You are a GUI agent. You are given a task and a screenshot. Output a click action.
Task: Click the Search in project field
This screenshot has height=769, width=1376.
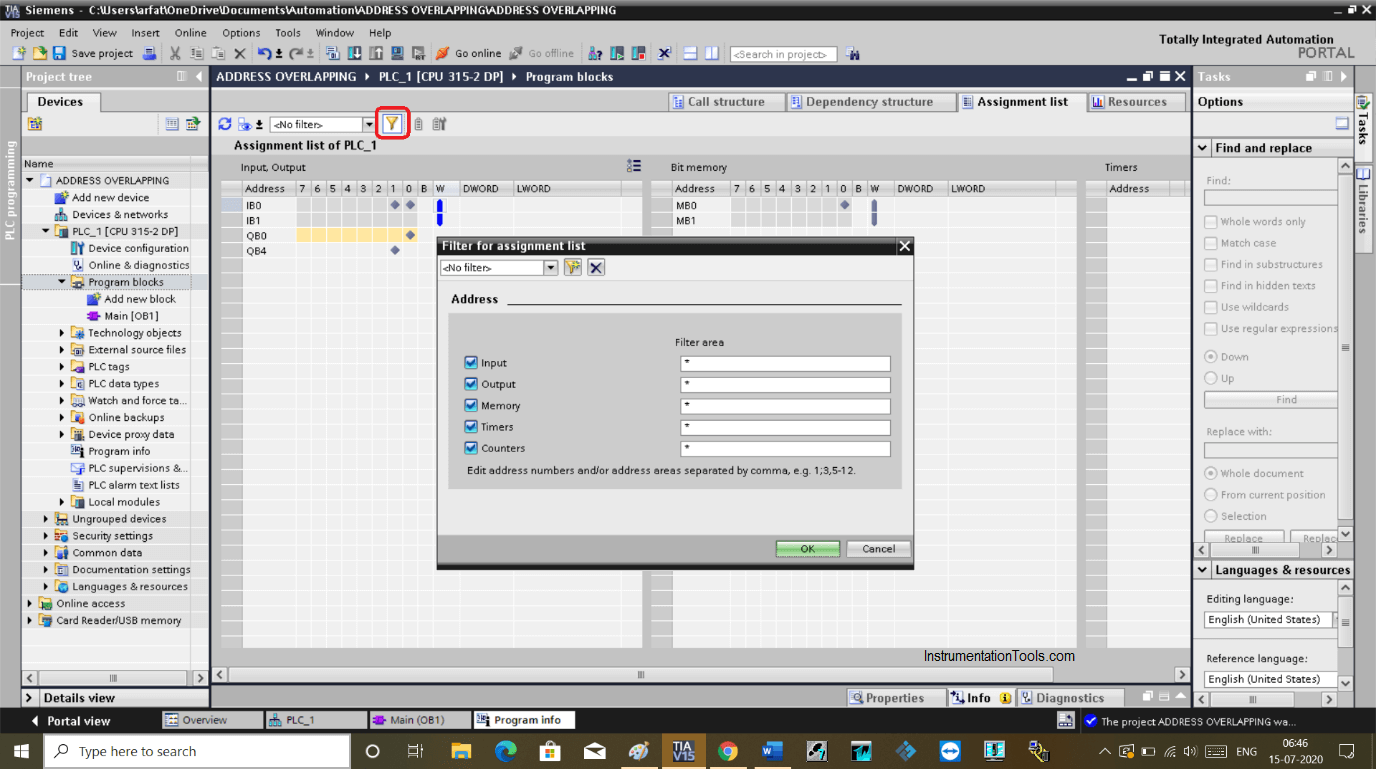coord(783,54)
